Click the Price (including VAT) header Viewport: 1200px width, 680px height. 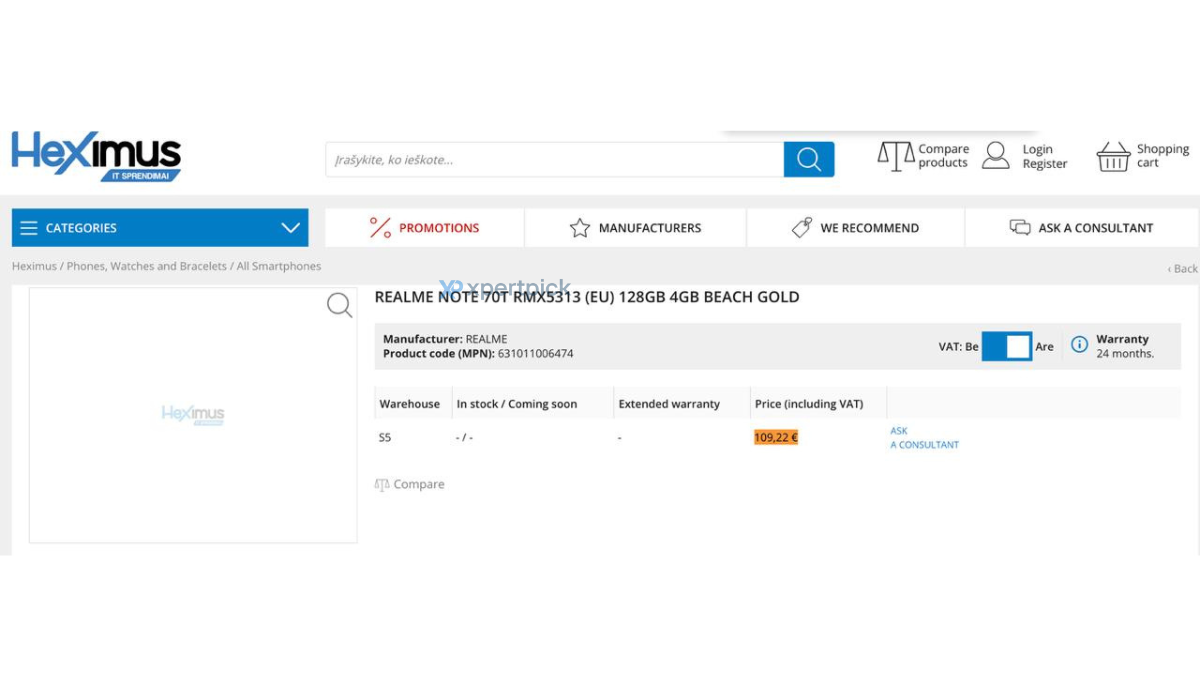click(809, 404)
